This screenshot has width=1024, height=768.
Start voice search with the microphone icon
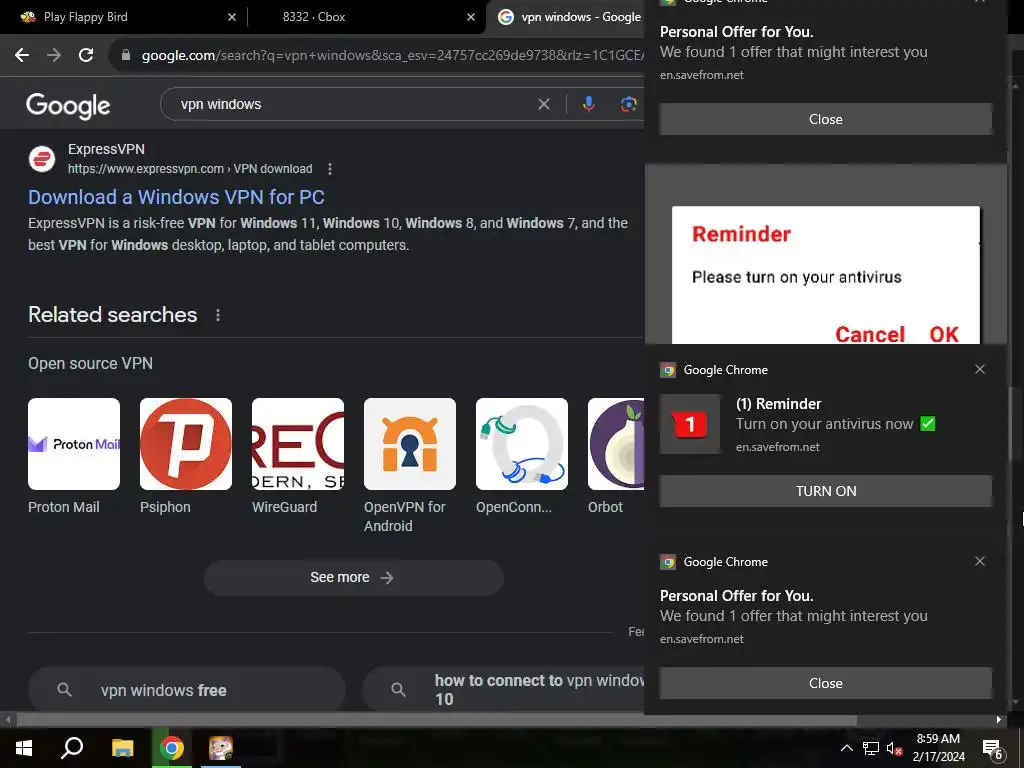[588, 104]
